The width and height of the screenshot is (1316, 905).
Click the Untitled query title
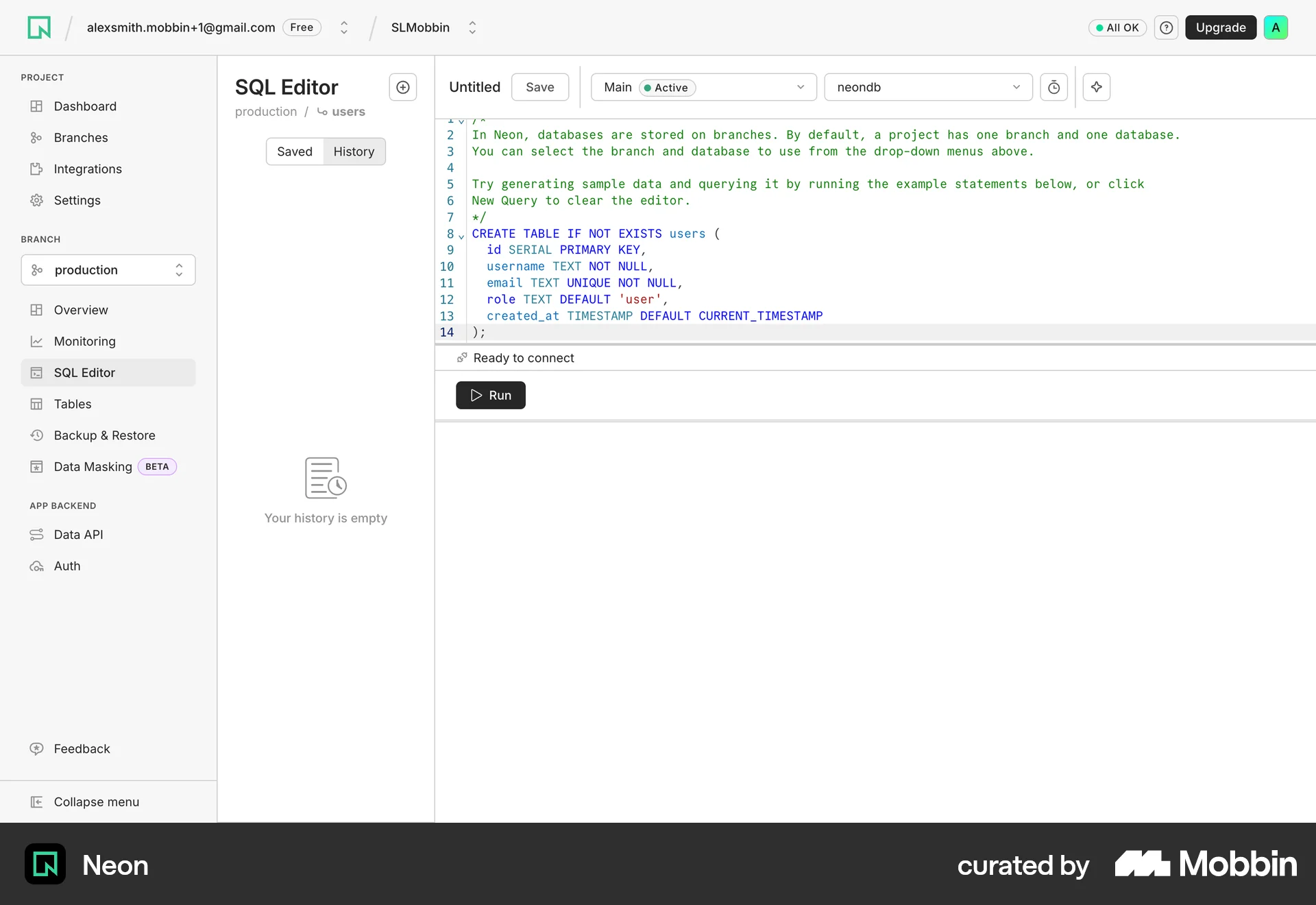[474, 87]
